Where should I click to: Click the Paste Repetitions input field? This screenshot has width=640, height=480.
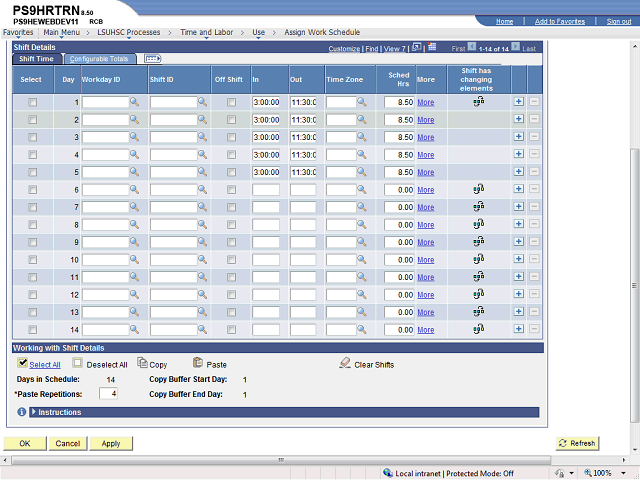108,394
